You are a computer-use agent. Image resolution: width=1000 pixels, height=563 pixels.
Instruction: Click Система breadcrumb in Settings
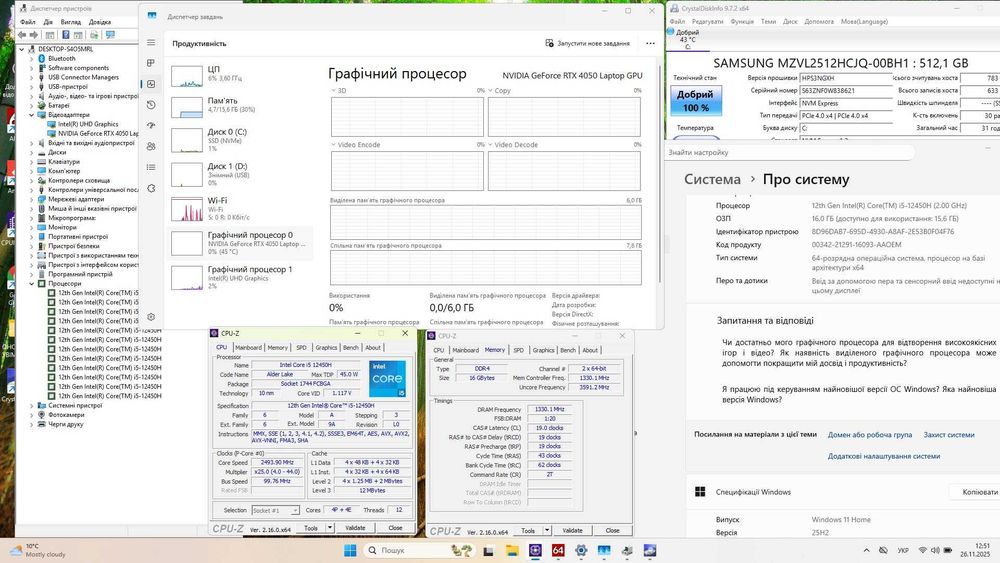click(x=712, y=180)
